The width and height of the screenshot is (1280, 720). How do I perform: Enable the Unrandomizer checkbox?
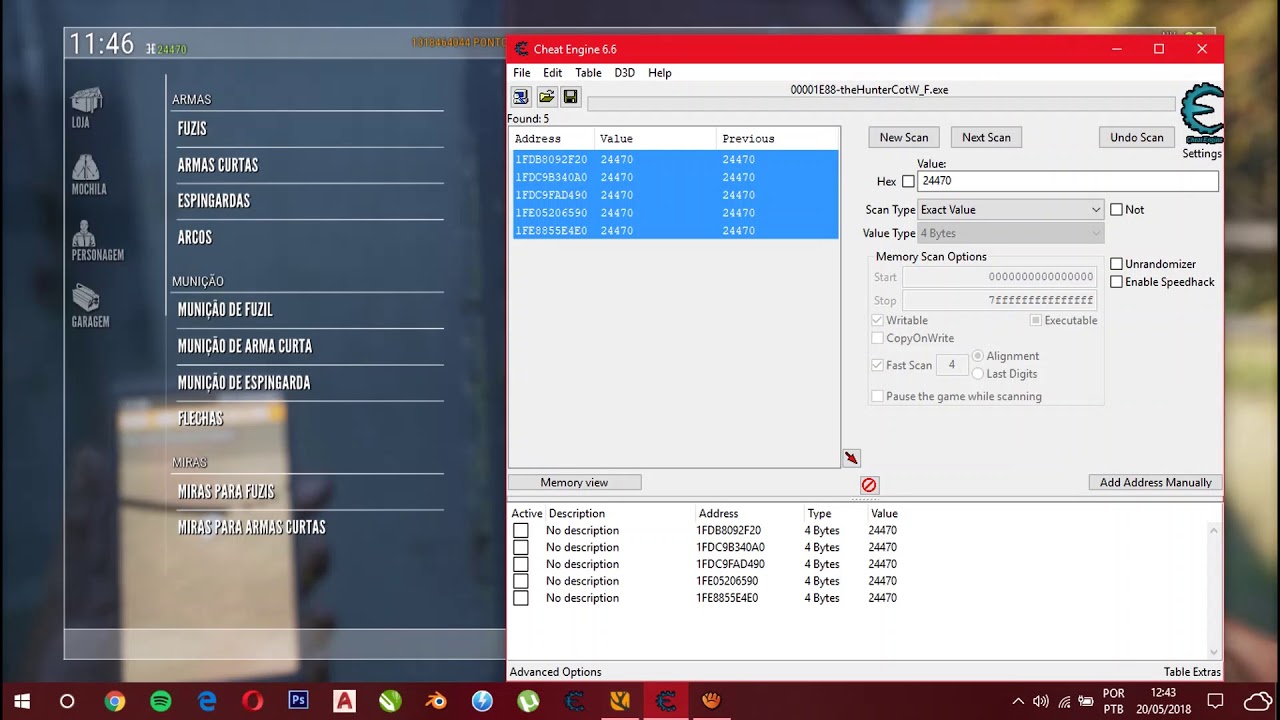point(1116,264)
